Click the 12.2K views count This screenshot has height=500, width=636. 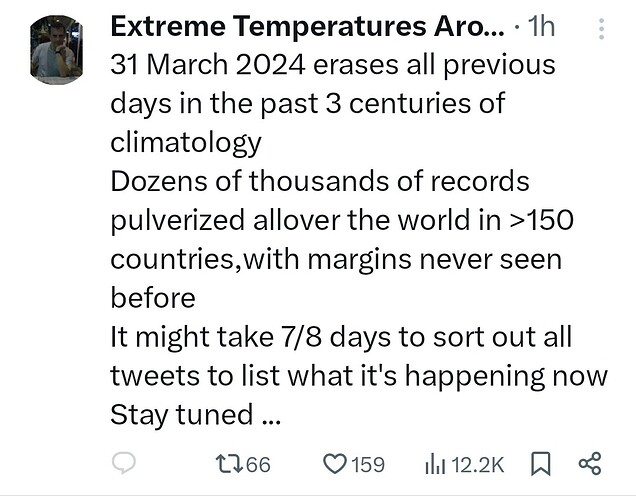pyautogui.click(x=477, y=465)
